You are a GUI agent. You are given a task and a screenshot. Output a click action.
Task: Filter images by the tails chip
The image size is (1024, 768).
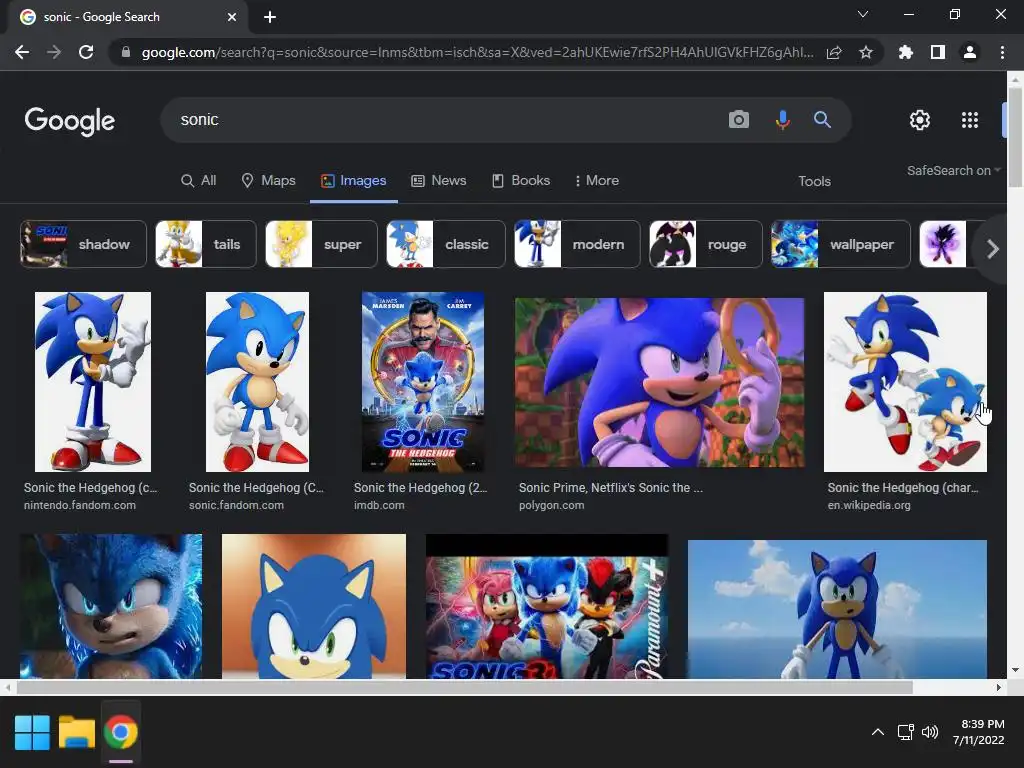tap(206, 244)
